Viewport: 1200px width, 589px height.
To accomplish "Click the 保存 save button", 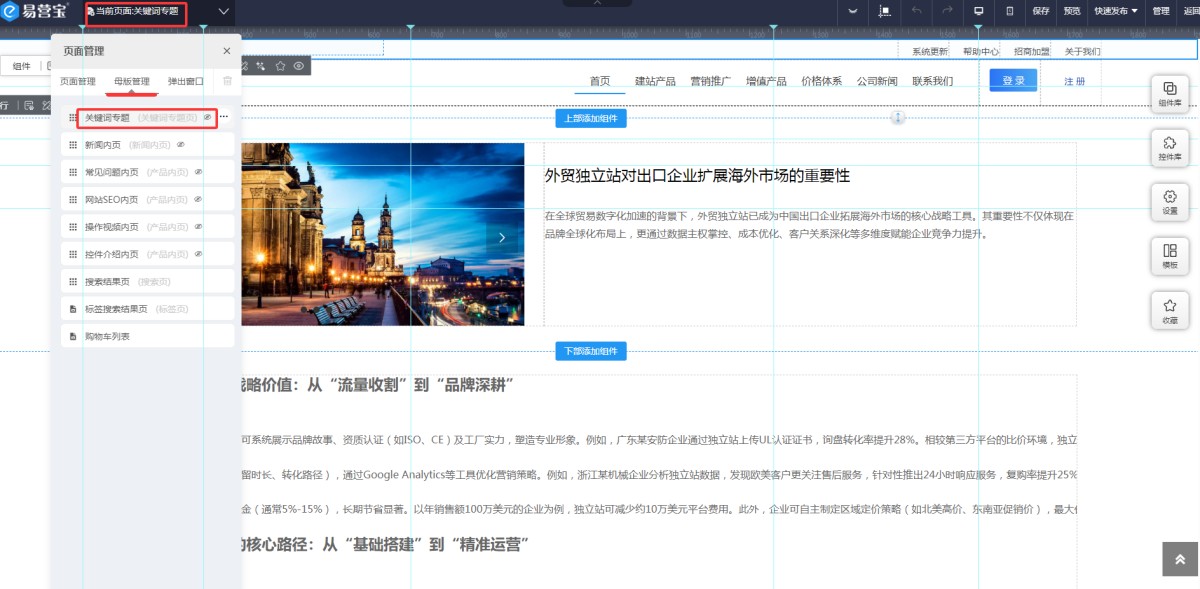I will [x=1040, y=11].
